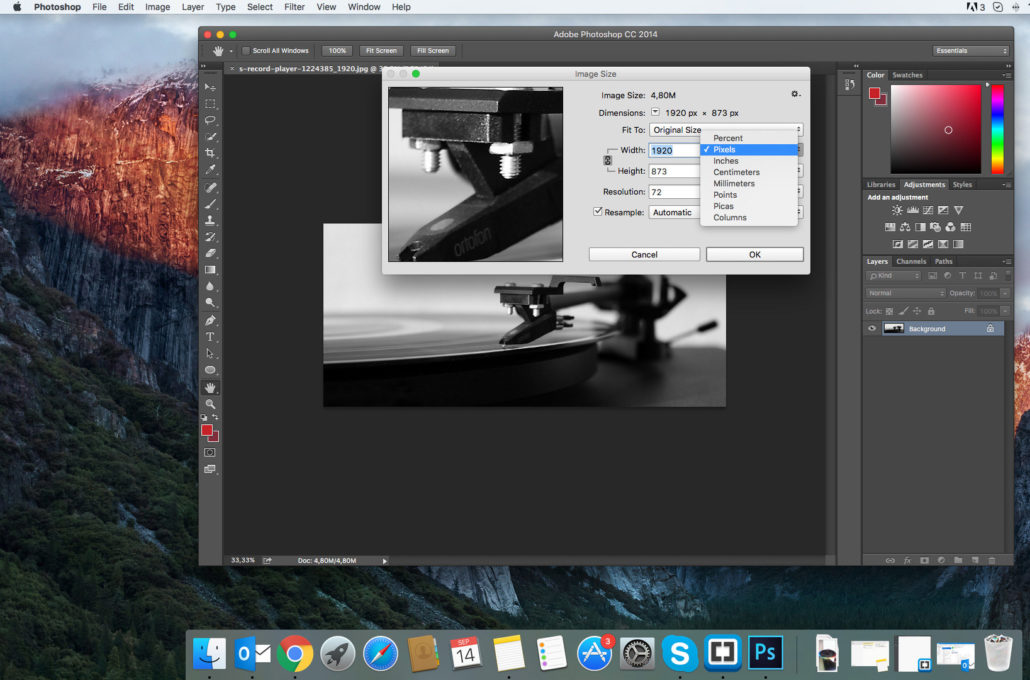Choose Inches from the units list
Screen dimensions: 1030x680
tap(726, 161)
